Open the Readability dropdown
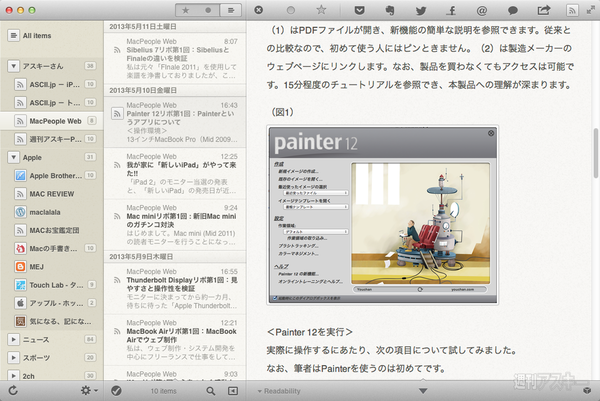 pos(279,391)
